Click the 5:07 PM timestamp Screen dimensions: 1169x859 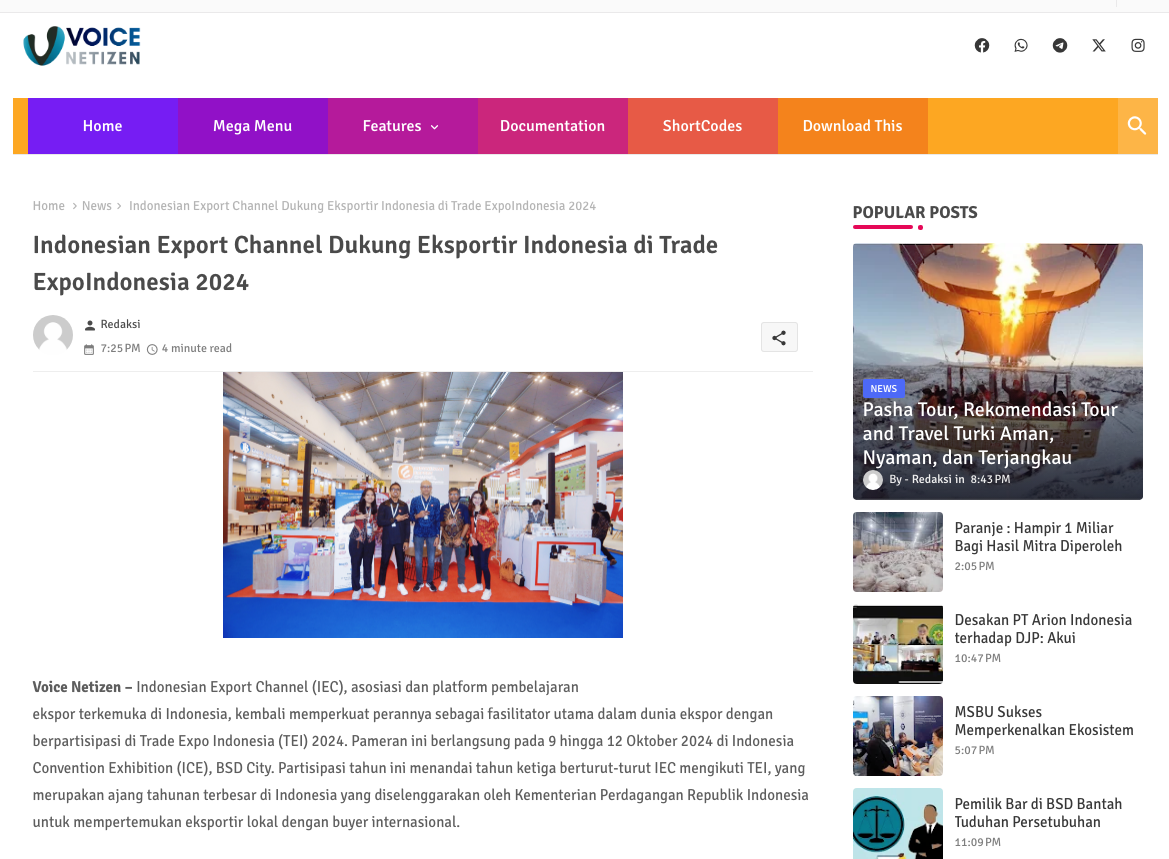(974, 750)
